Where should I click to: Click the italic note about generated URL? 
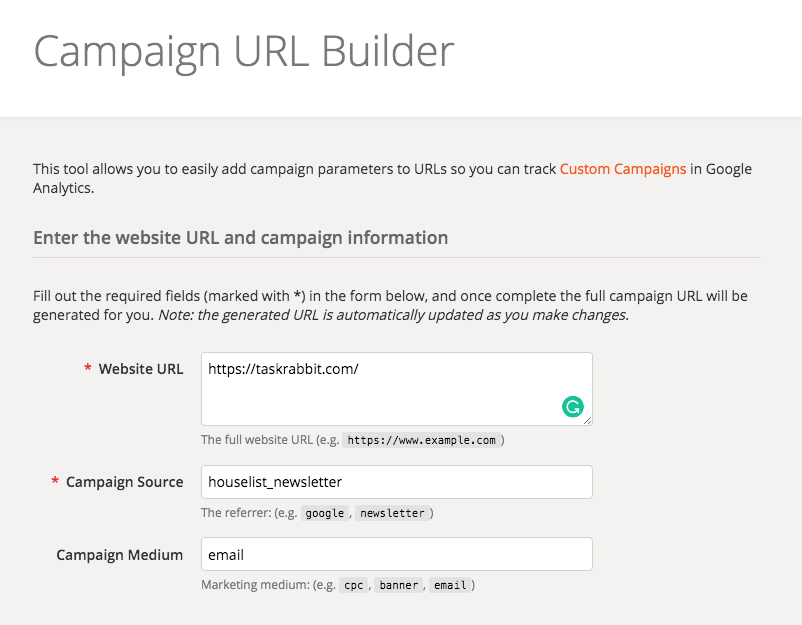pyautogui.click(x=393, y=315)
